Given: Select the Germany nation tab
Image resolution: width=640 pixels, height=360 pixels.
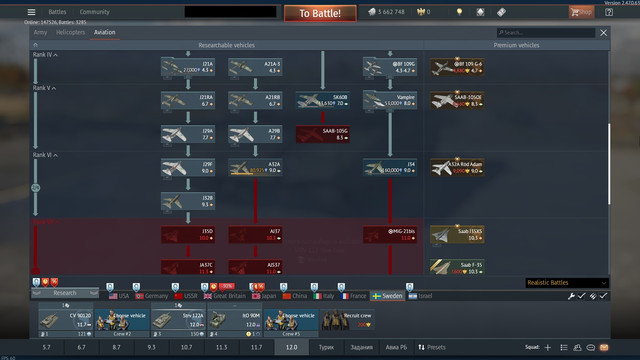Looking at the screenshot, I should (x=151, y=296).
